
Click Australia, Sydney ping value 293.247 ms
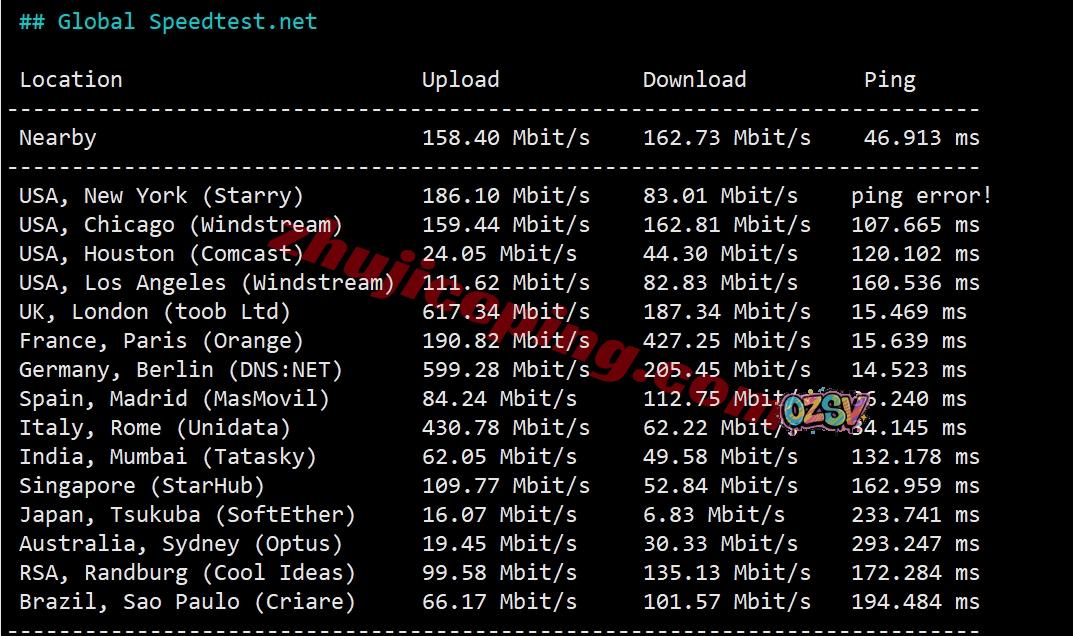tap(915, 544)
